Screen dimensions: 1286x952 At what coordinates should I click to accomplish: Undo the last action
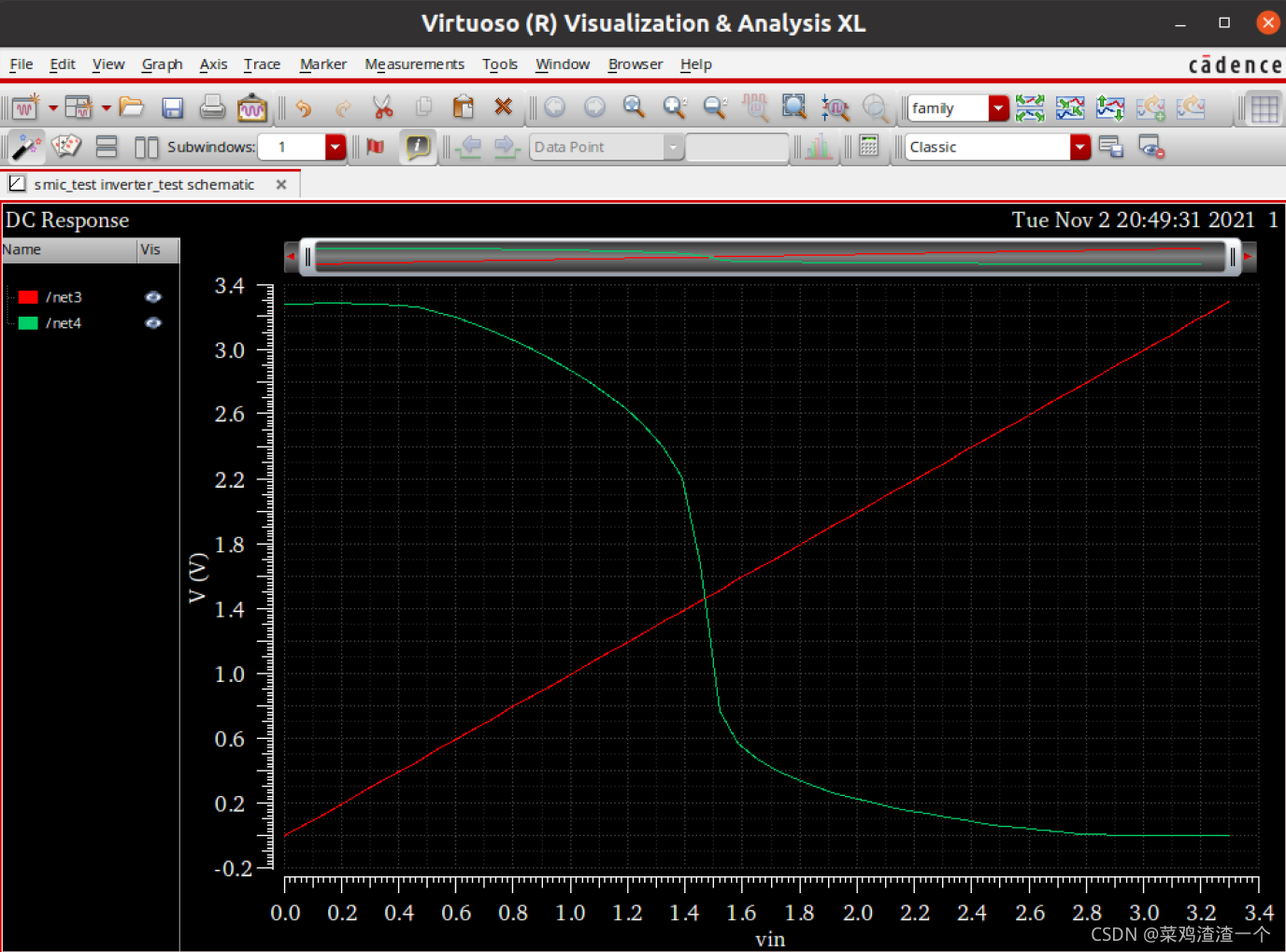pyautogui.click(x=303, y=108)
